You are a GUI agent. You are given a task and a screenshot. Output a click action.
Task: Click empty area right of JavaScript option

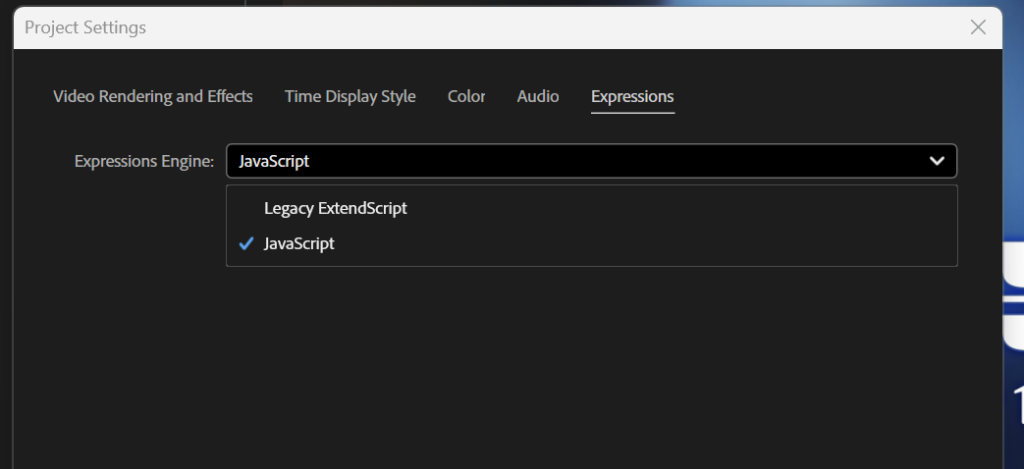coord(650,243)
